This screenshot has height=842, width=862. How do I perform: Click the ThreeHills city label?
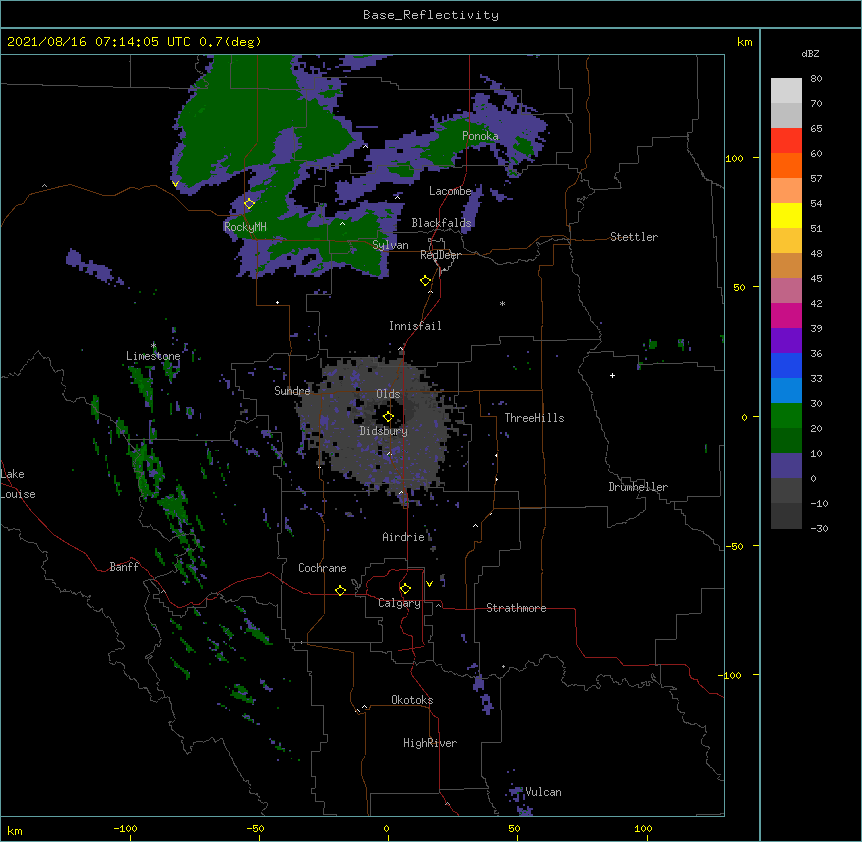534,418
